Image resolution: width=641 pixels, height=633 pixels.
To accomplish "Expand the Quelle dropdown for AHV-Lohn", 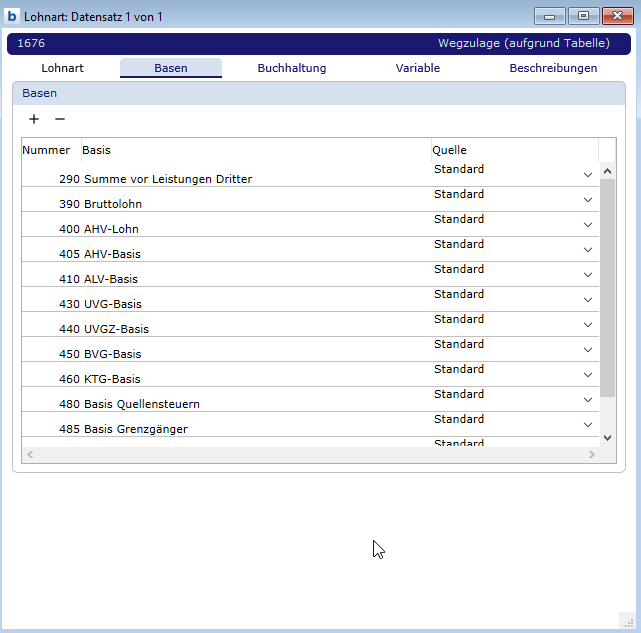I will coord(588,225).
